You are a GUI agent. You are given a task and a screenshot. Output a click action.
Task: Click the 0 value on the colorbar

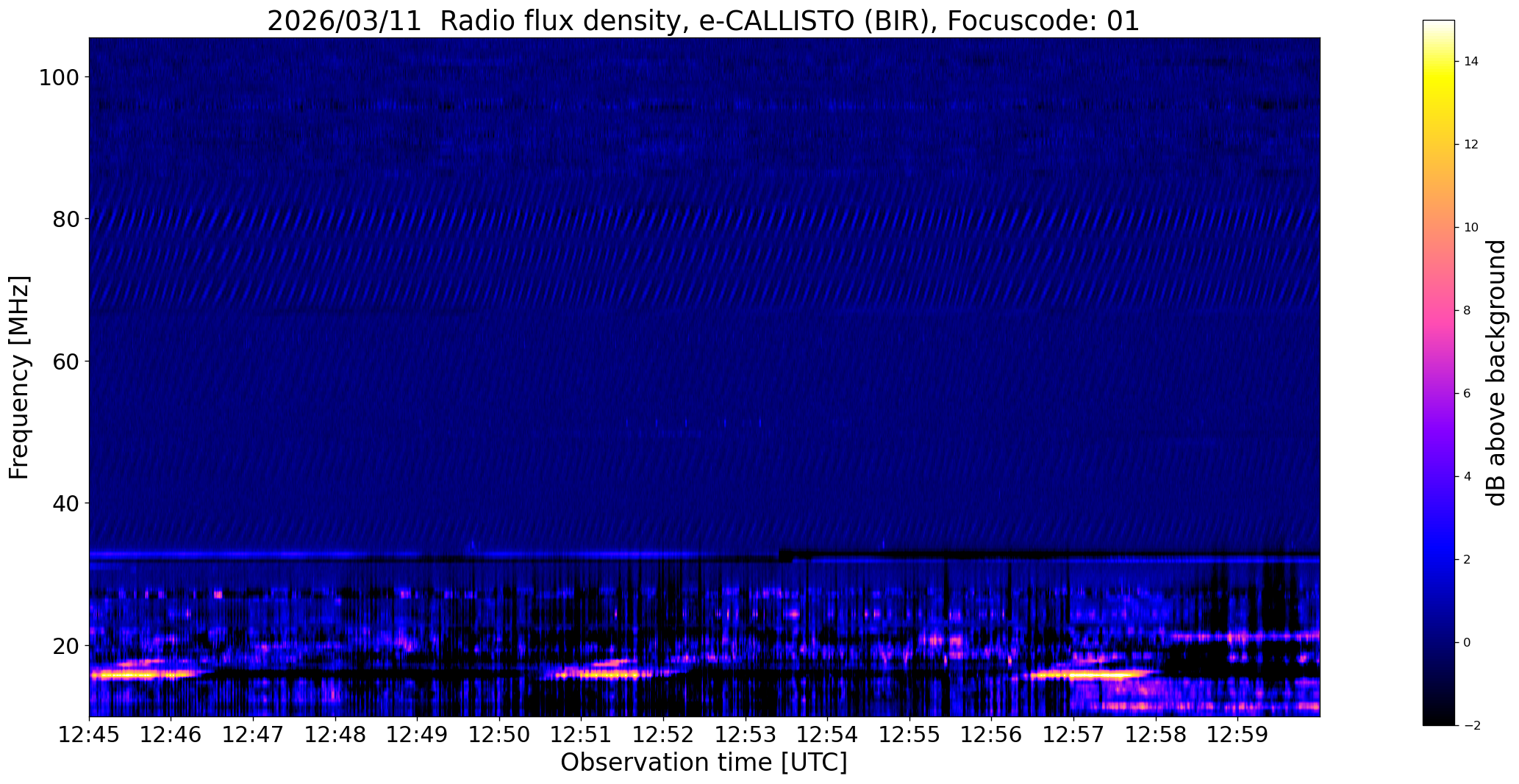[x=1468, y=643]
